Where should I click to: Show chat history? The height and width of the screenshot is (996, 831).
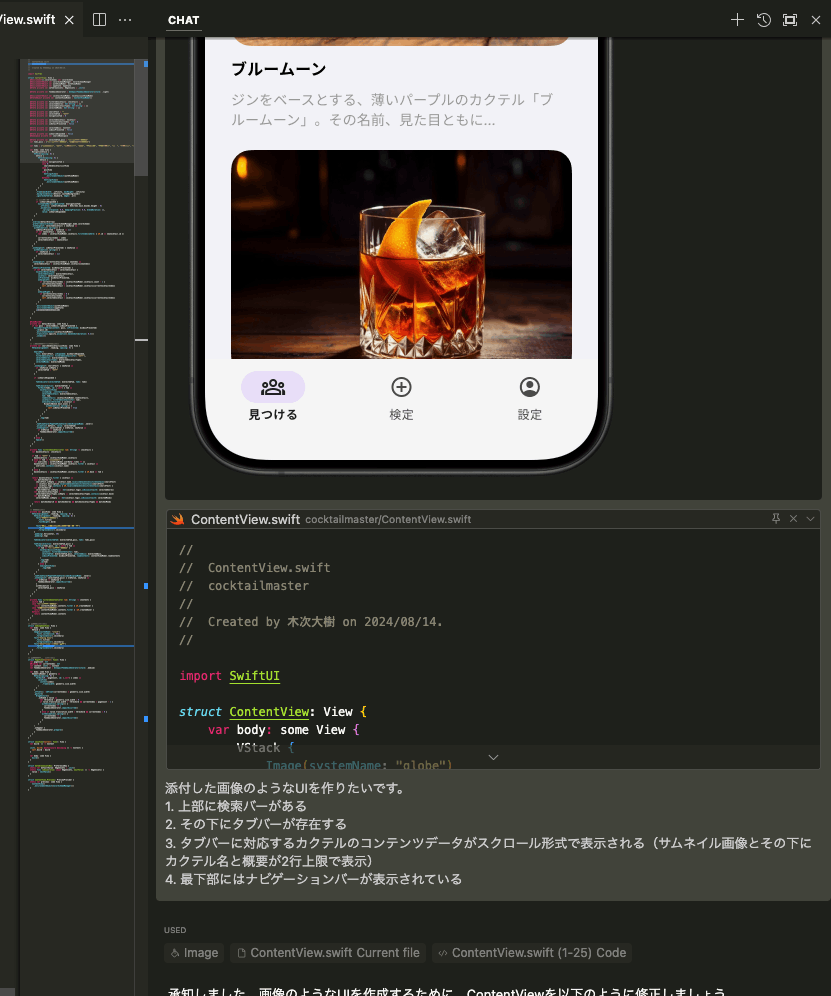click(x=764, y=20)
